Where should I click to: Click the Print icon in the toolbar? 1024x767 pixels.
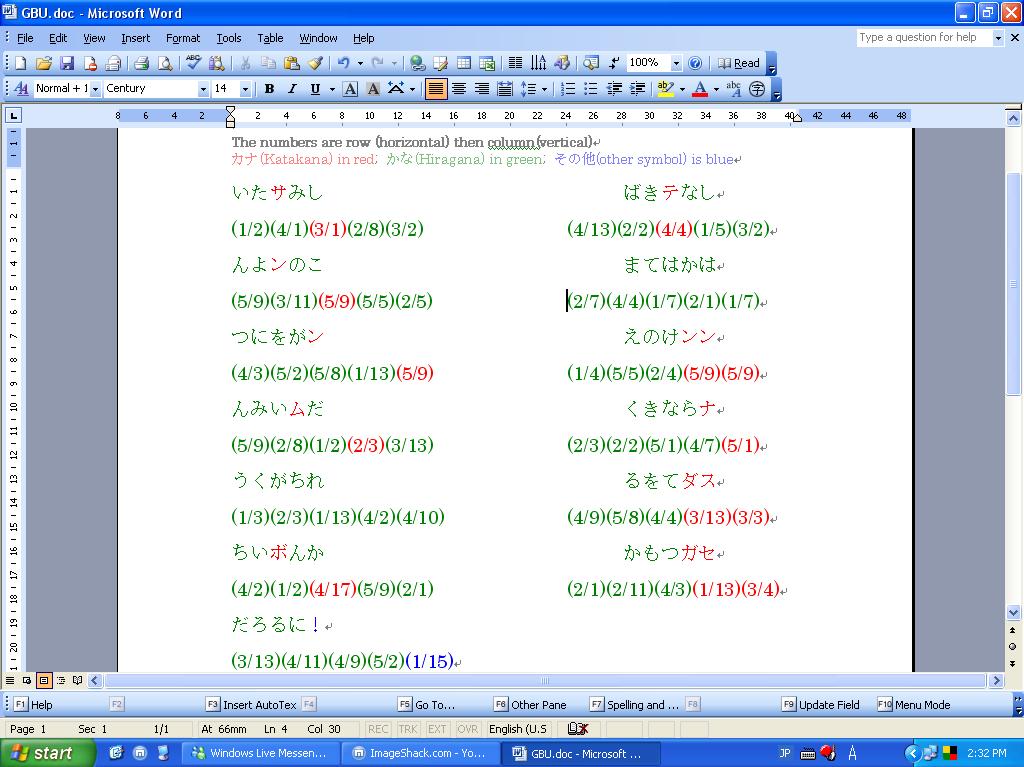(142, 63)
